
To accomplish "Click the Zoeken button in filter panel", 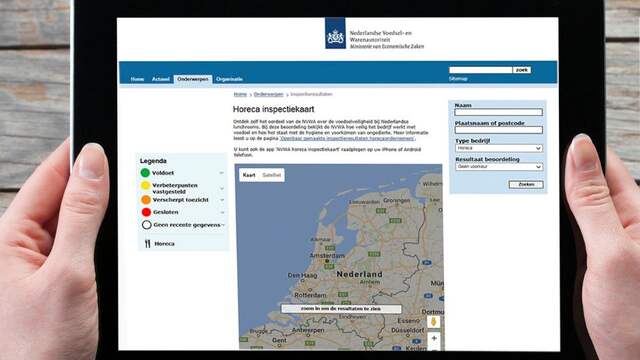I will coord(526,184).
